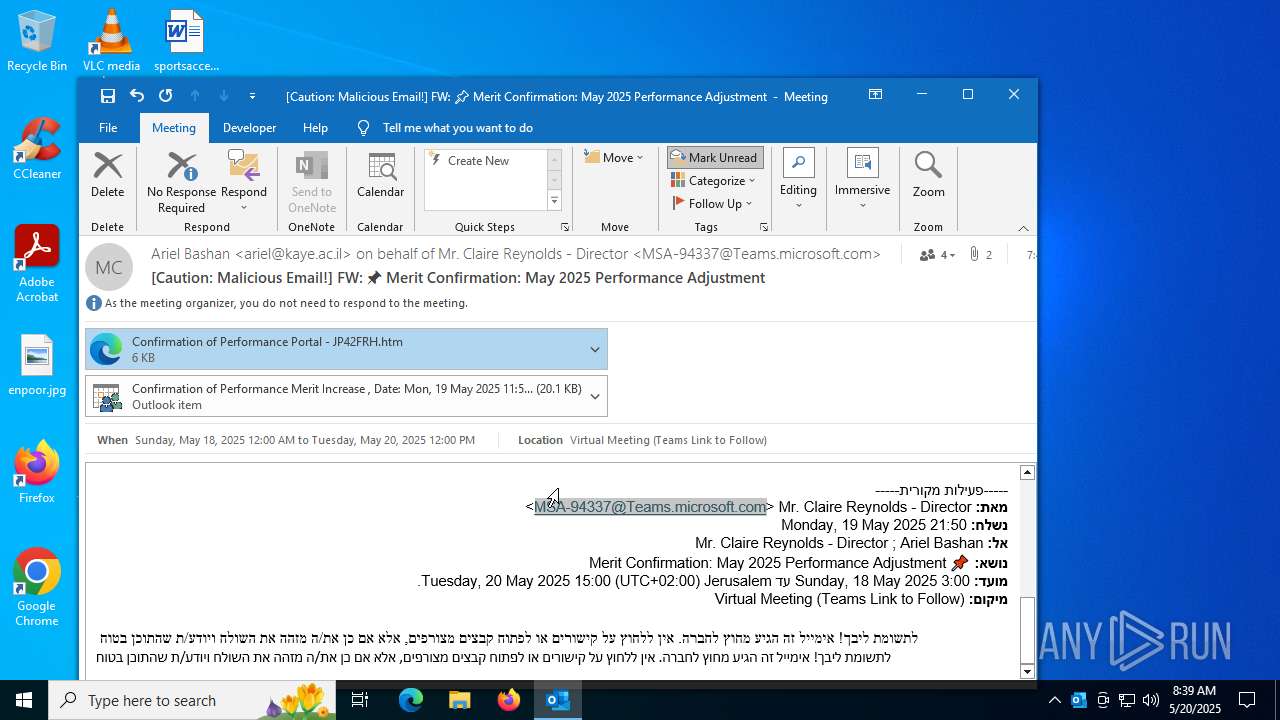Open Immersive reader options
This screenshot has height=720, width=1280.
tap(862, 180)
